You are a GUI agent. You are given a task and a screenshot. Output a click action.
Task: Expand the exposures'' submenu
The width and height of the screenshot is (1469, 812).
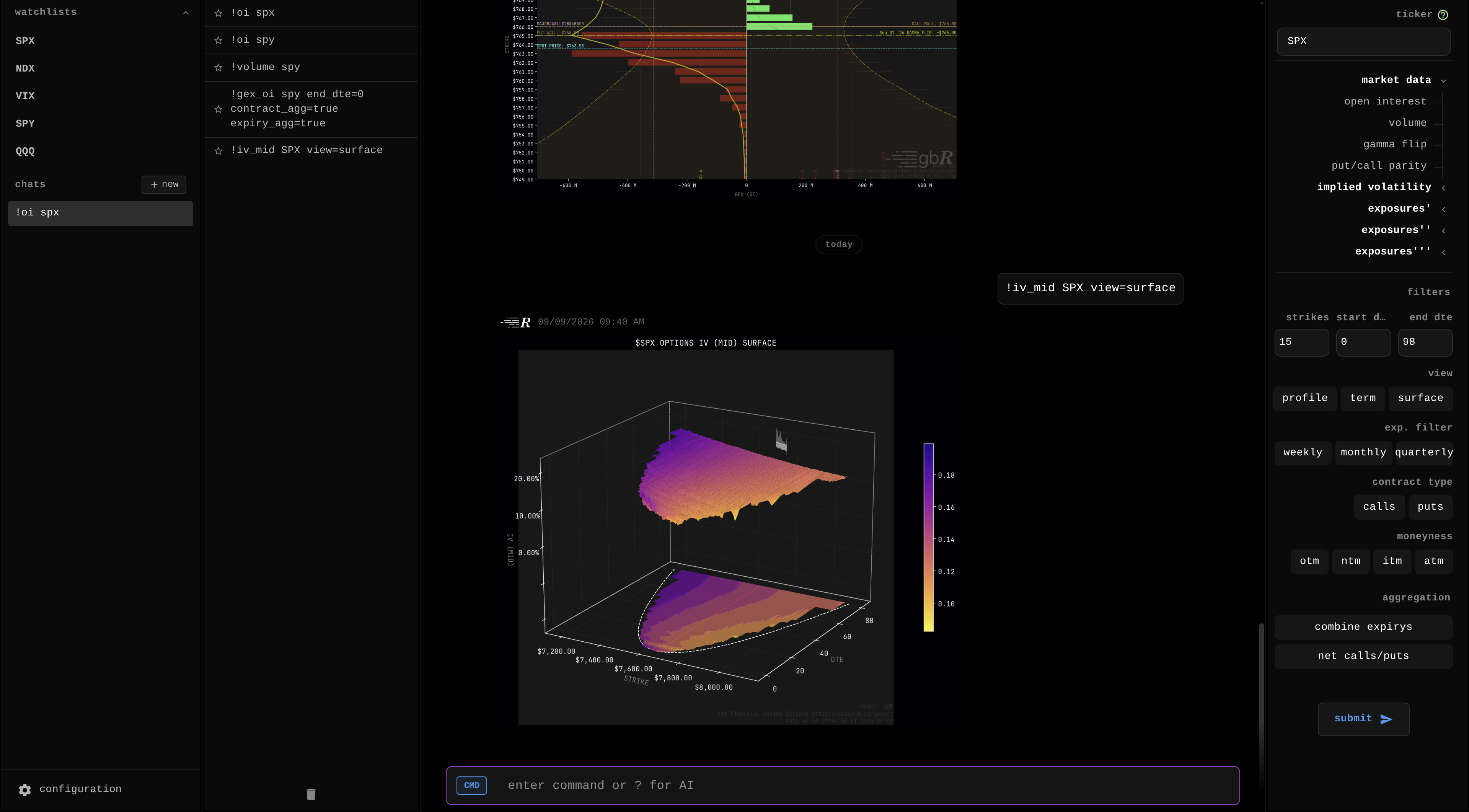(1443, 230)
